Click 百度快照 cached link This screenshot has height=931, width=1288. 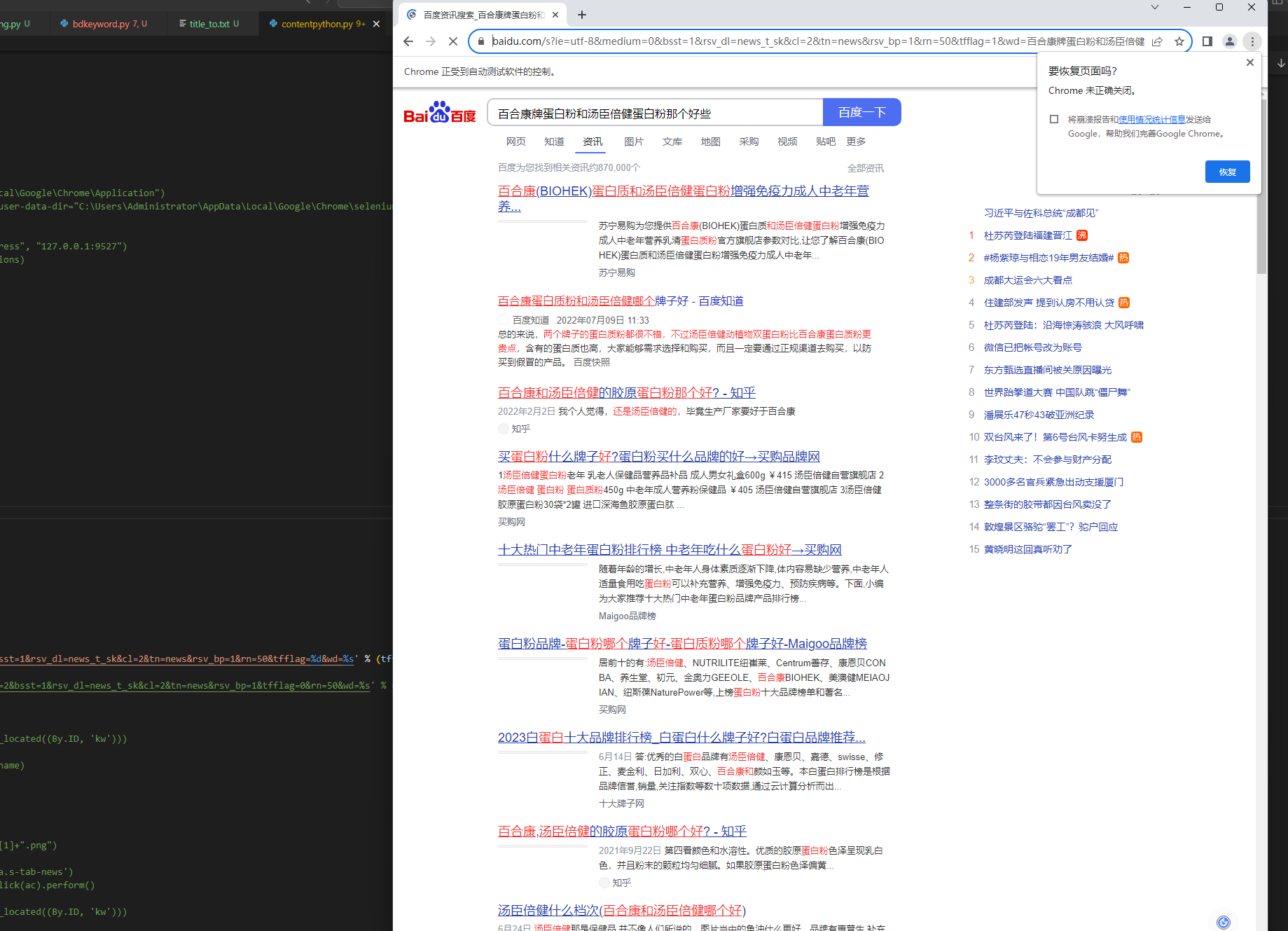[x=592, y=362]
